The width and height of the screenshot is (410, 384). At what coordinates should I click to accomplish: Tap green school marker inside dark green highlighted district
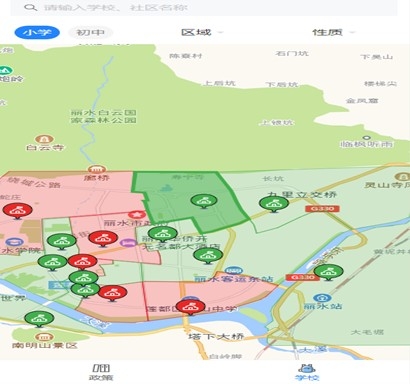click(204, 201)
